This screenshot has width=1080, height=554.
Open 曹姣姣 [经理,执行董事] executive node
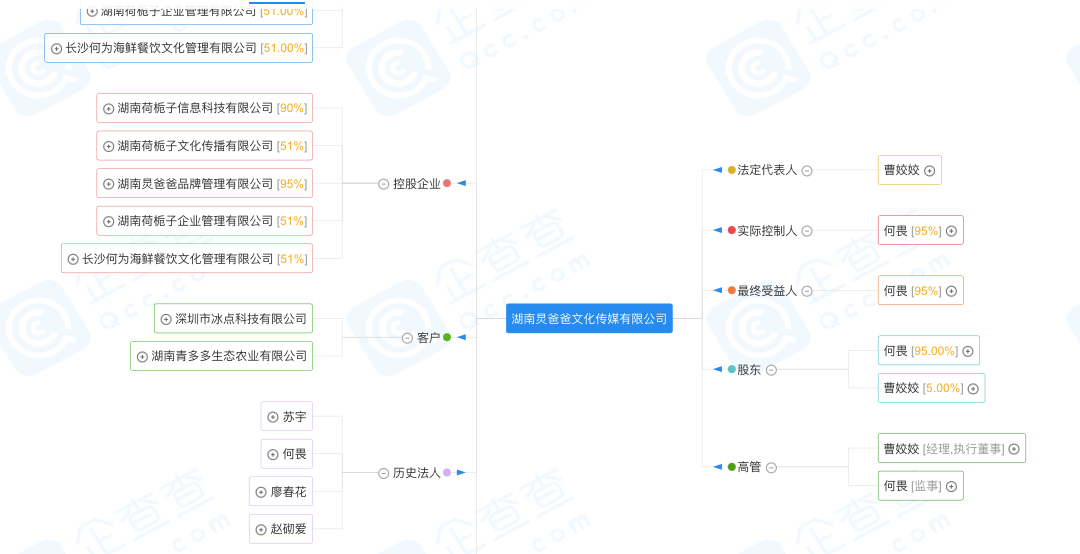[942, 449]
